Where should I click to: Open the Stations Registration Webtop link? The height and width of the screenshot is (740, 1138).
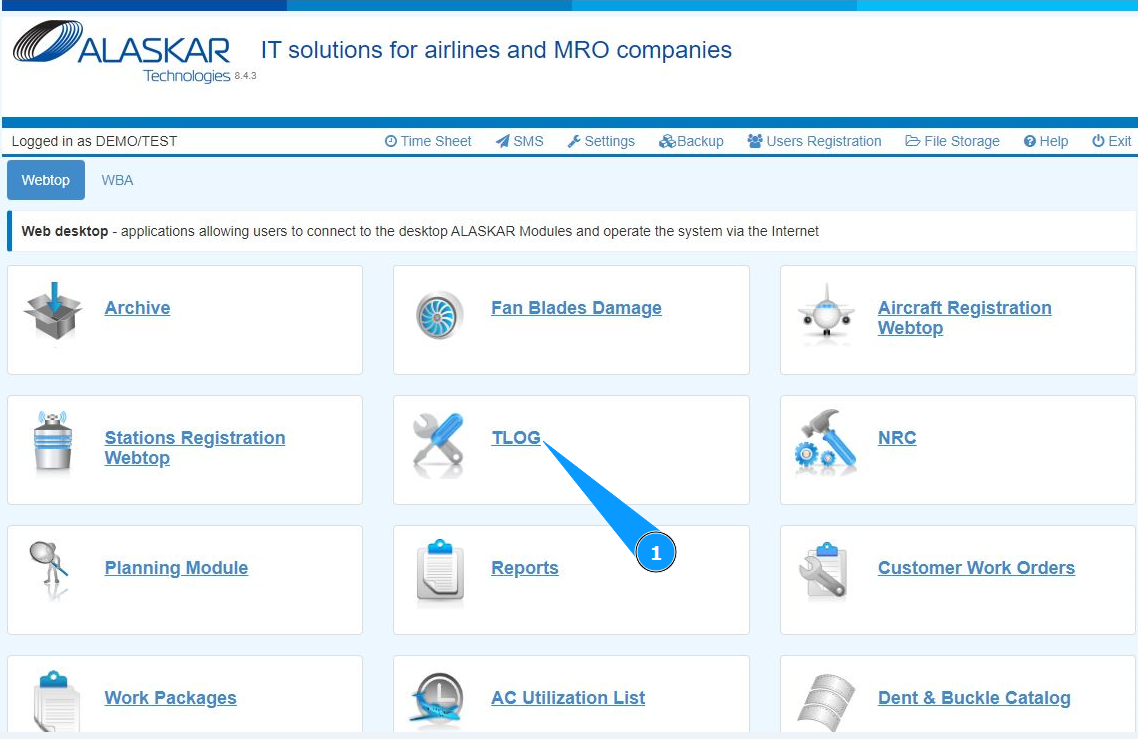pyautogui.click(x=195, y=448)
